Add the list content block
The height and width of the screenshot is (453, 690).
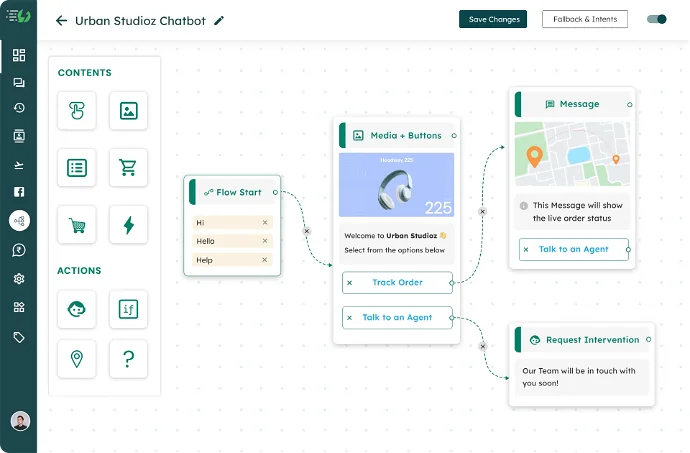point(77,168)
